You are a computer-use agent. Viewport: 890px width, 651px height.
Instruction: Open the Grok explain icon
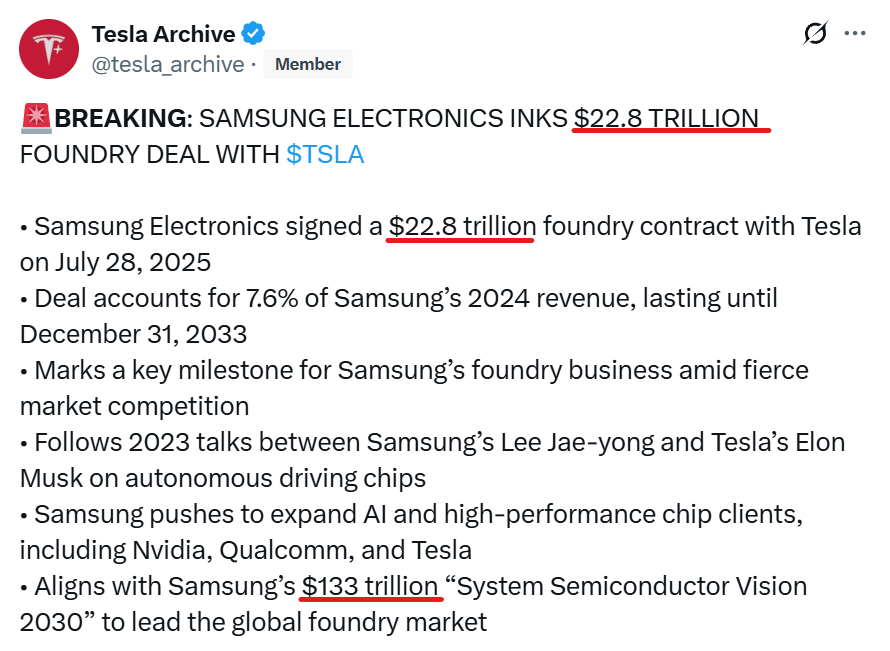tap(816, 33)
